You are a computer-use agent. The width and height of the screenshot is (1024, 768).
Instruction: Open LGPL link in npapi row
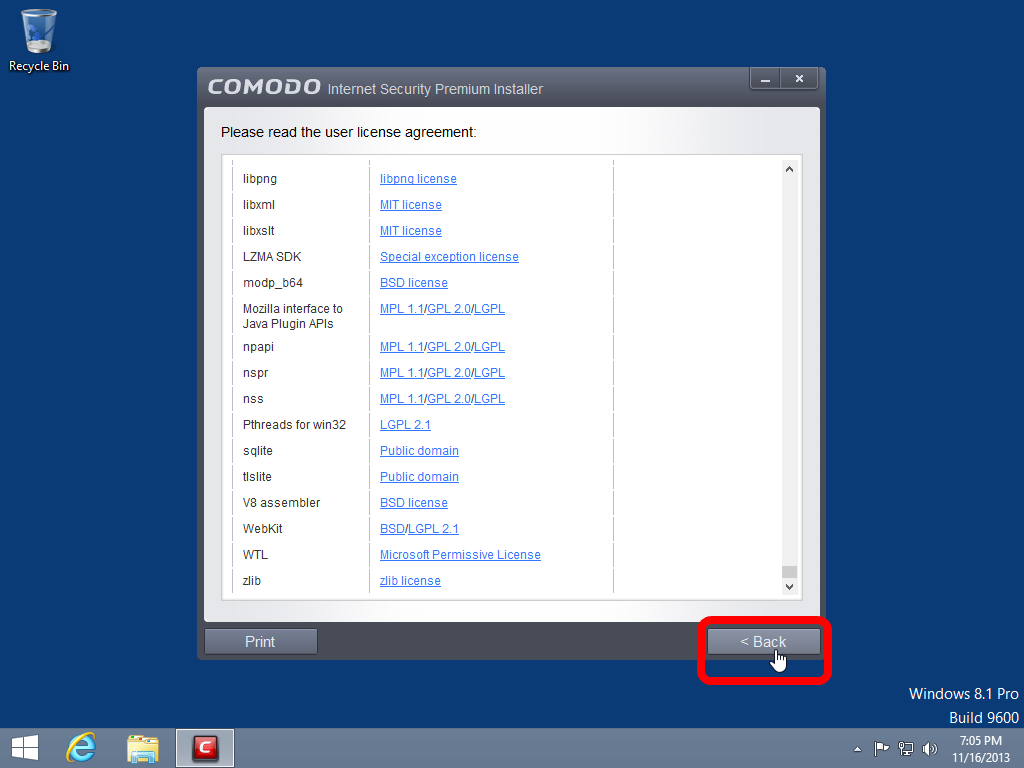tap(489, 347)
